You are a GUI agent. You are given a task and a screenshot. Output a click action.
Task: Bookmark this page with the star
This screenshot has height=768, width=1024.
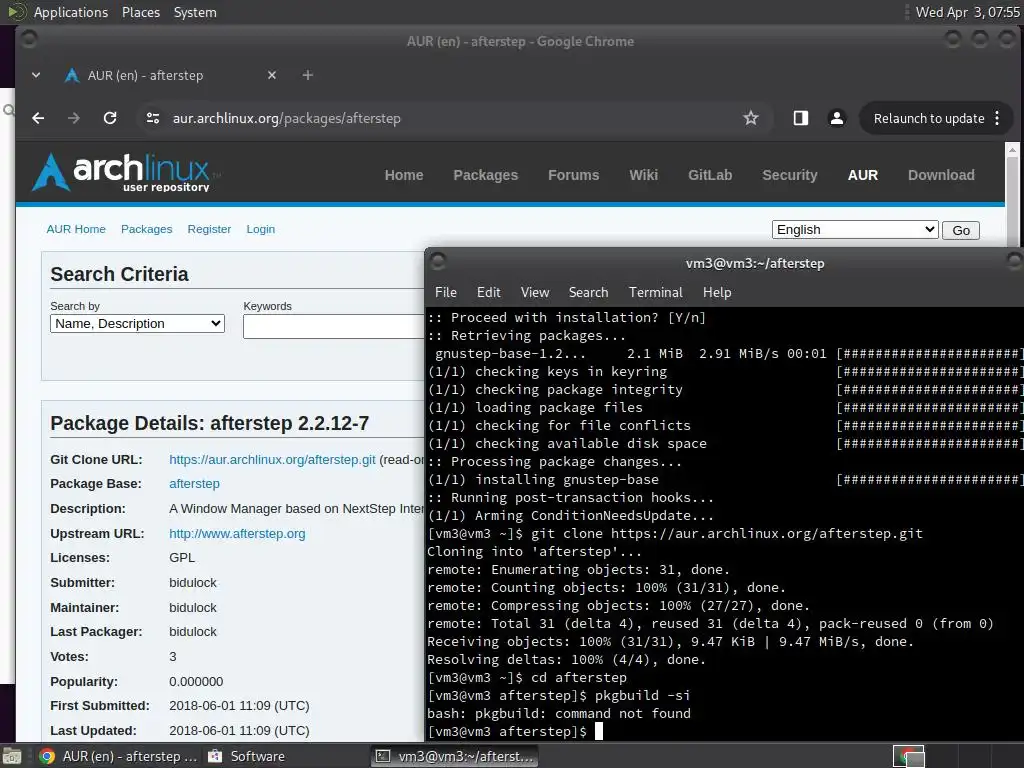point(751,118)
